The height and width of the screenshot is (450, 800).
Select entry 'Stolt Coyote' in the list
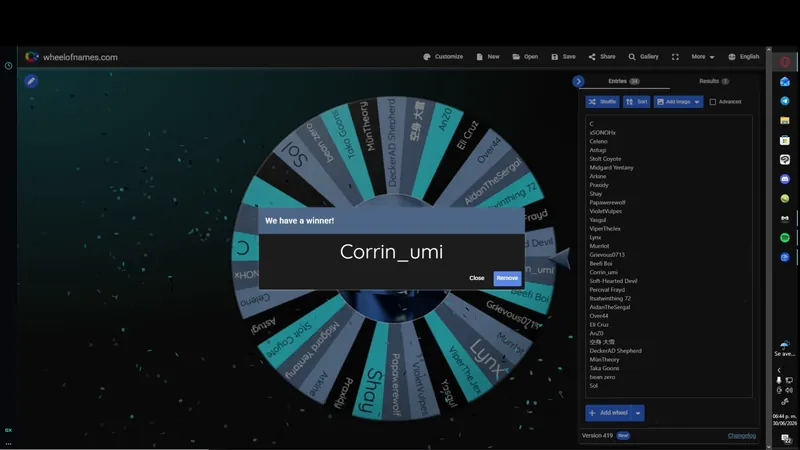[x=606, y=159]
